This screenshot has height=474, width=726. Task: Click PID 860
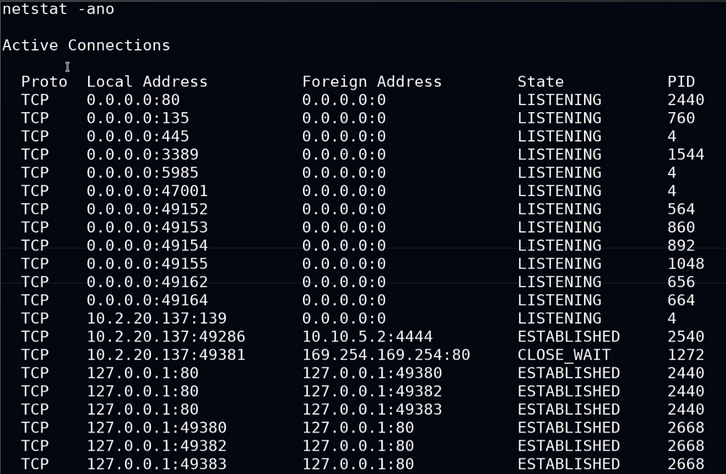[681, 227]
